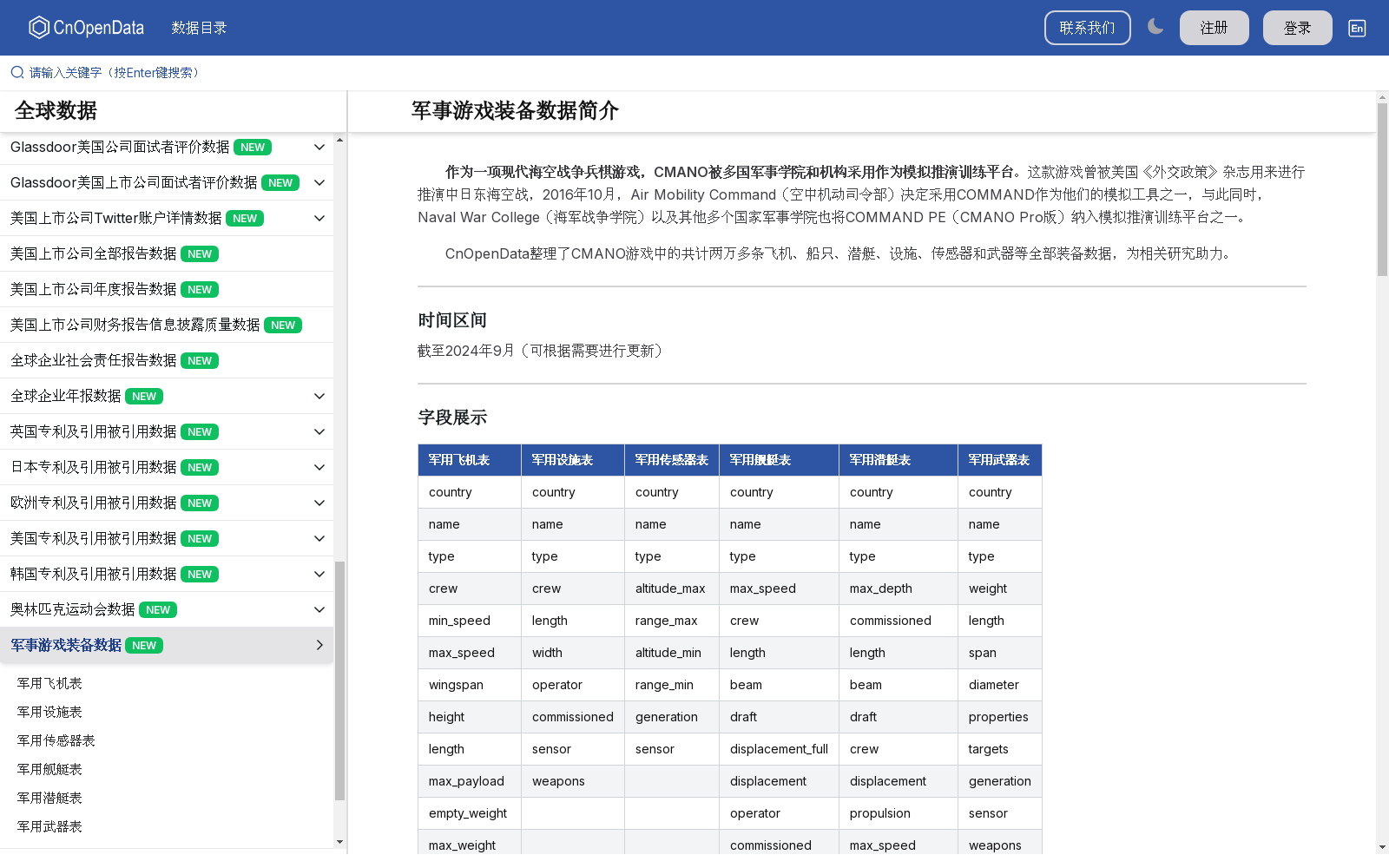Click the diameter table cell

(x=1000, y=685)
